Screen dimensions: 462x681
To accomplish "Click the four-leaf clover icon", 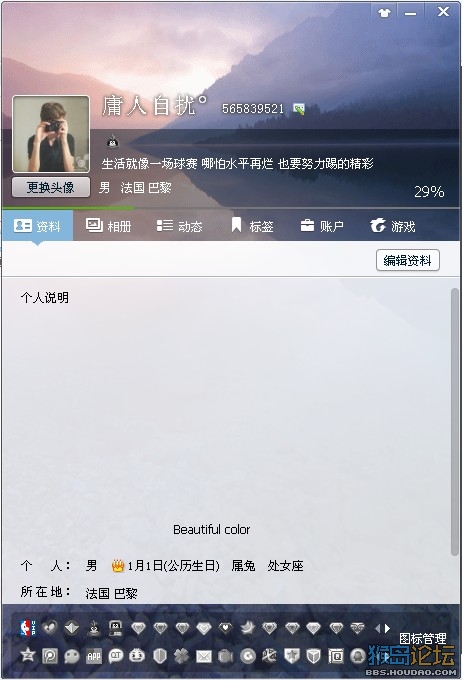I will [x=182, y=656].
